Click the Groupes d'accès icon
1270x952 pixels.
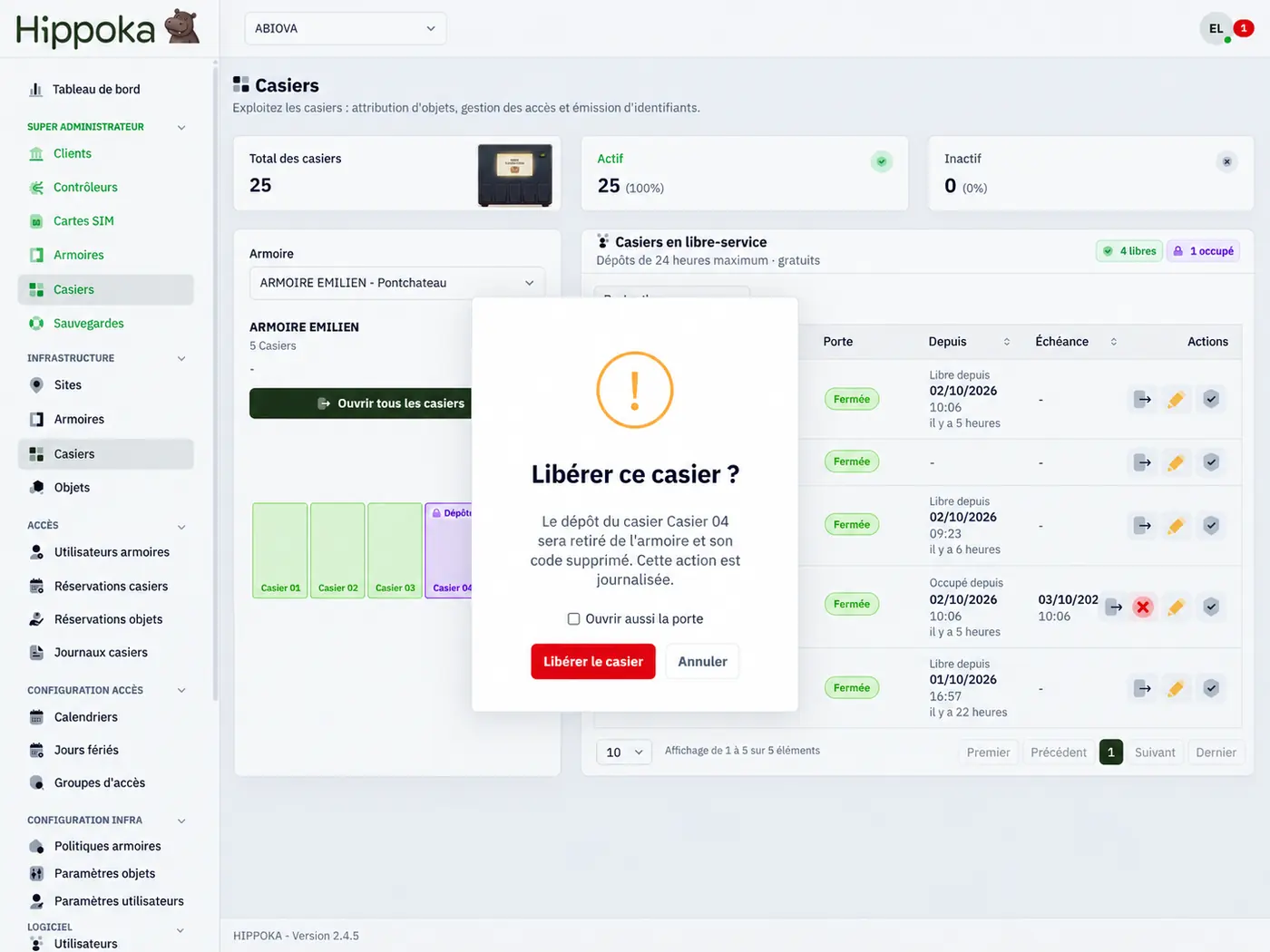point(36,782)
